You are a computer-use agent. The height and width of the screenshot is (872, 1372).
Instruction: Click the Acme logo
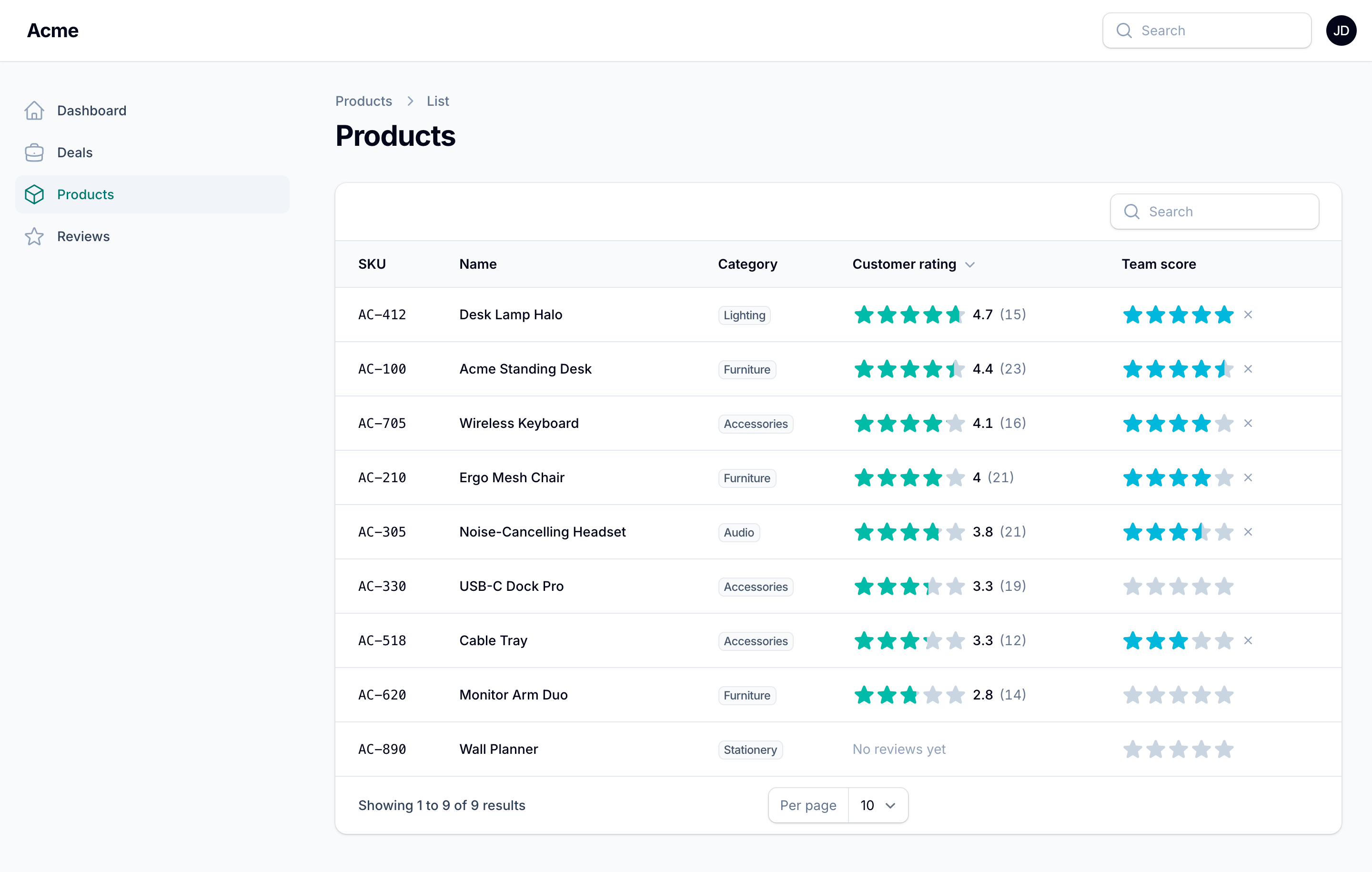click(52, 30)
